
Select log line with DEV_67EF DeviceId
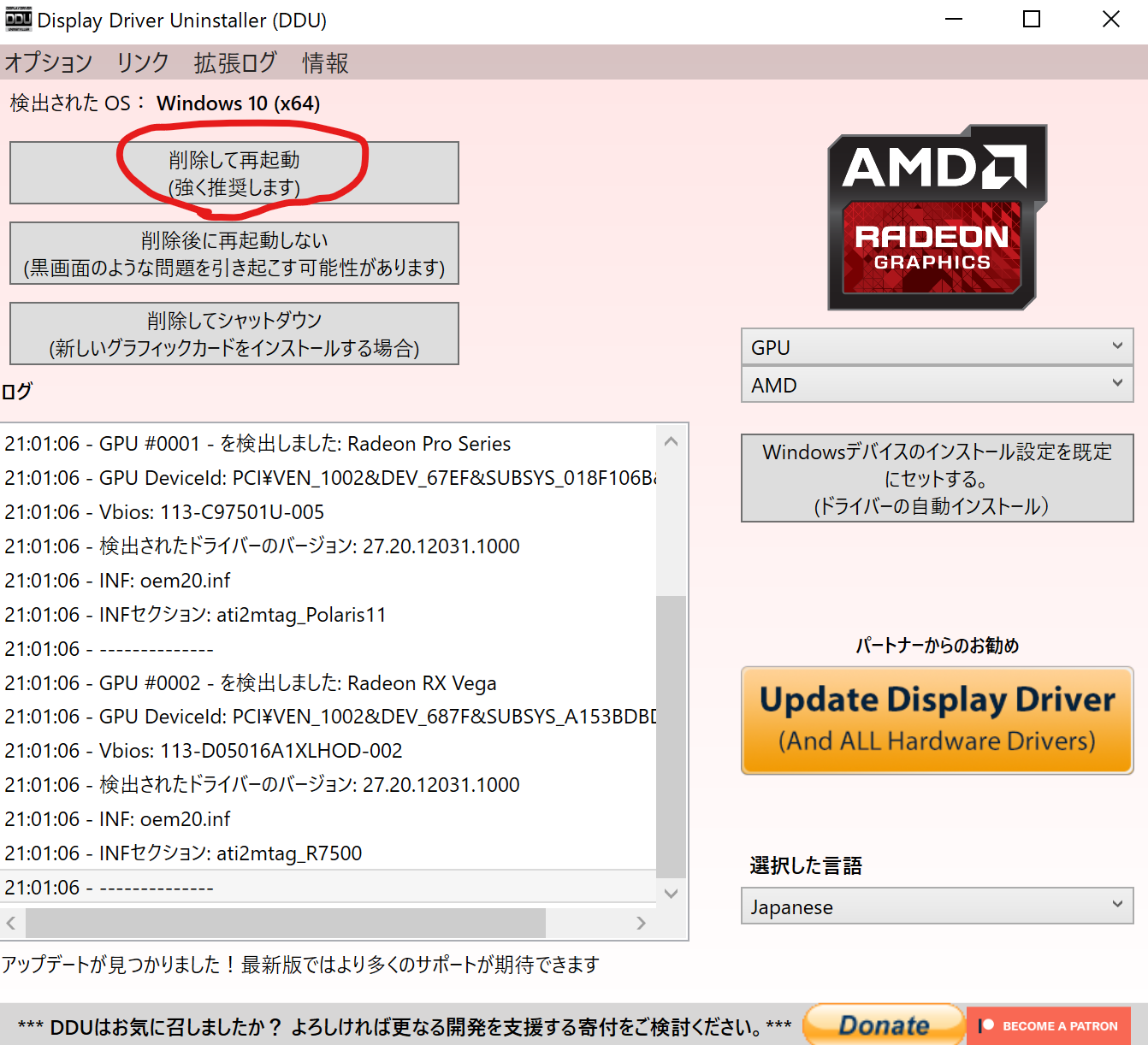[328, 478]
